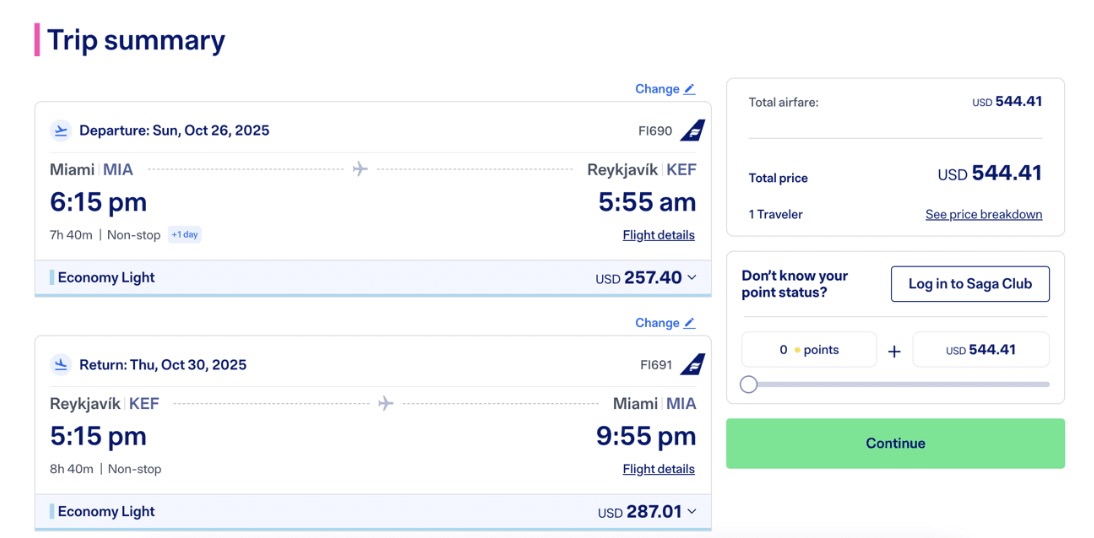This screenshot has width=1094, height=538.
Task: Open Flight details for the departure flight
Action: click(x=658, y=235)
